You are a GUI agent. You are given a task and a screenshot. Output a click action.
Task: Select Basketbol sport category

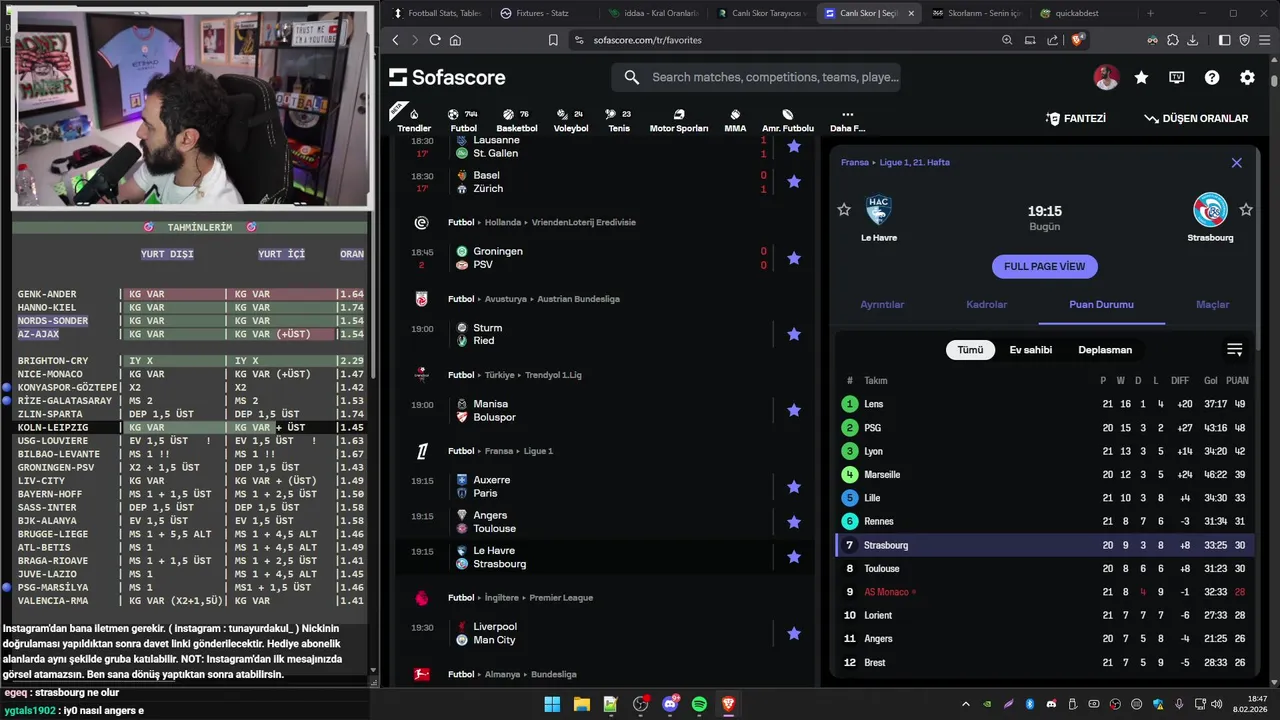[517, 120]
